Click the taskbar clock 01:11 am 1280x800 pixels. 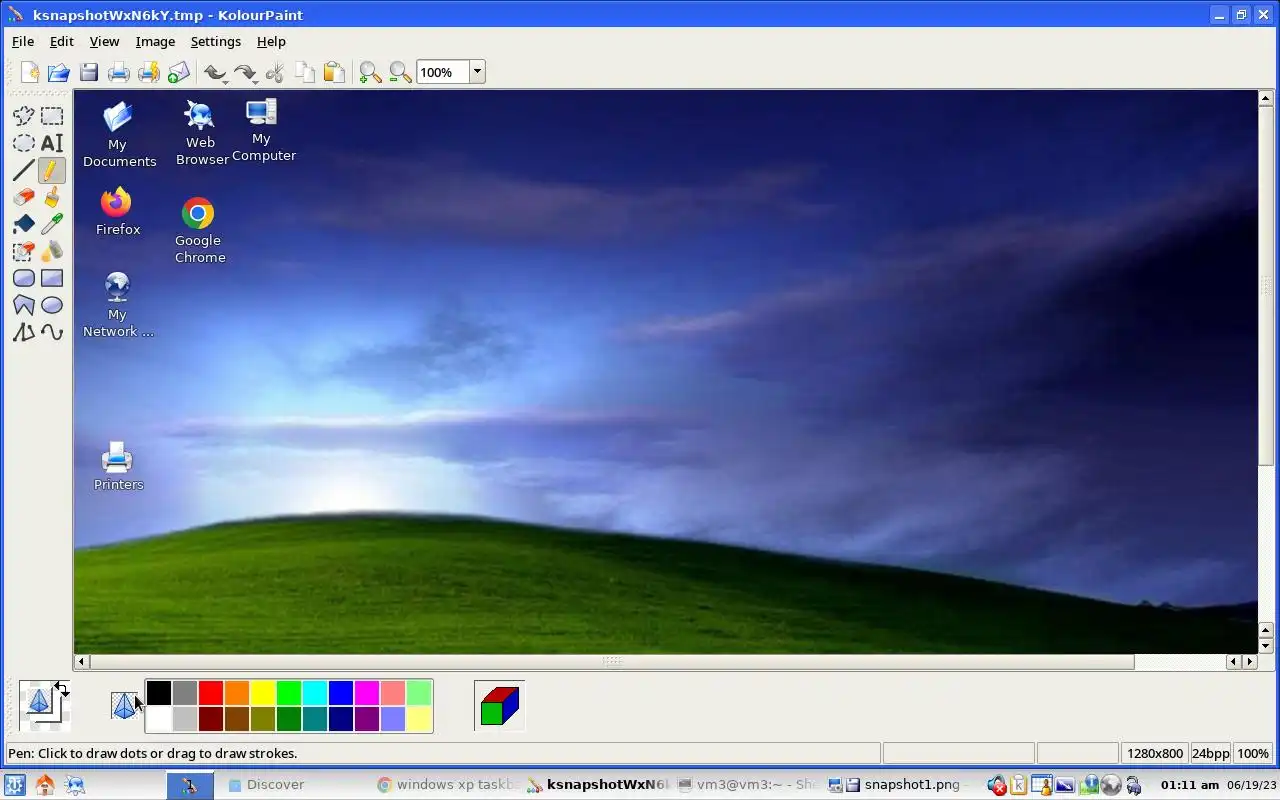click(x=1190, y=785)
